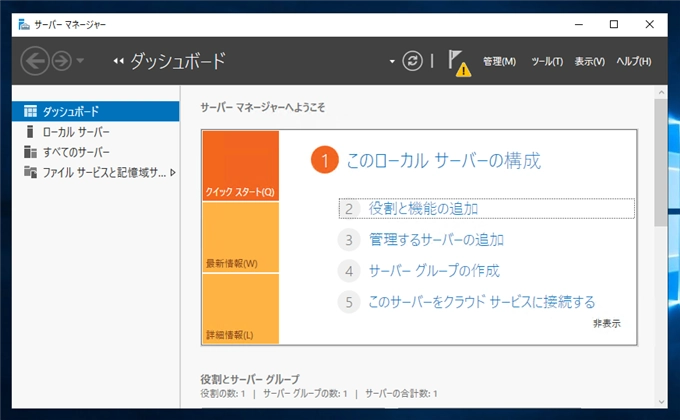This screenshot has width=680, height=420.
Task: Click このサーバーをクラウド サービスに接続する link
Action: pyautogui.click(x=482, y=302)
